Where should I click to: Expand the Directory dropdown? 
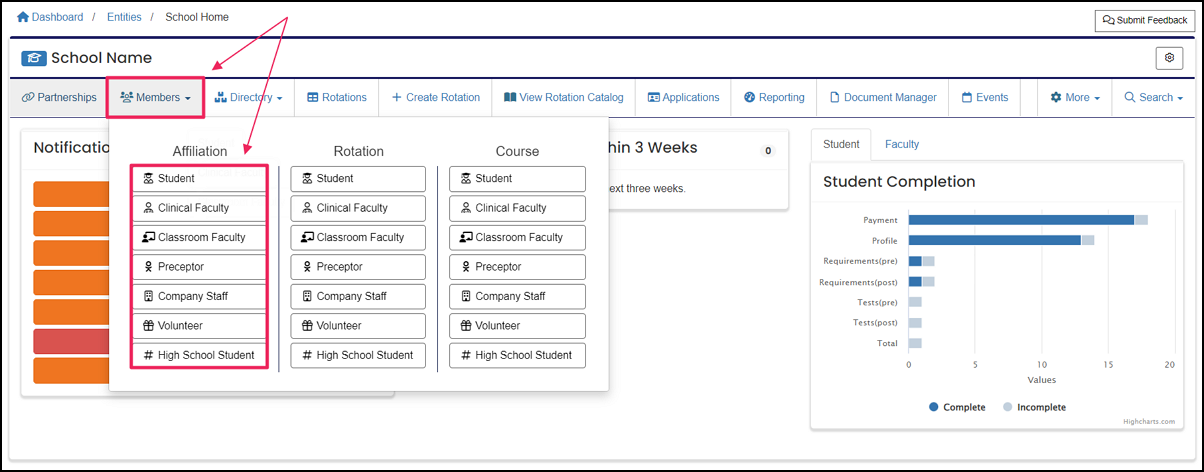tap(249, 97)
